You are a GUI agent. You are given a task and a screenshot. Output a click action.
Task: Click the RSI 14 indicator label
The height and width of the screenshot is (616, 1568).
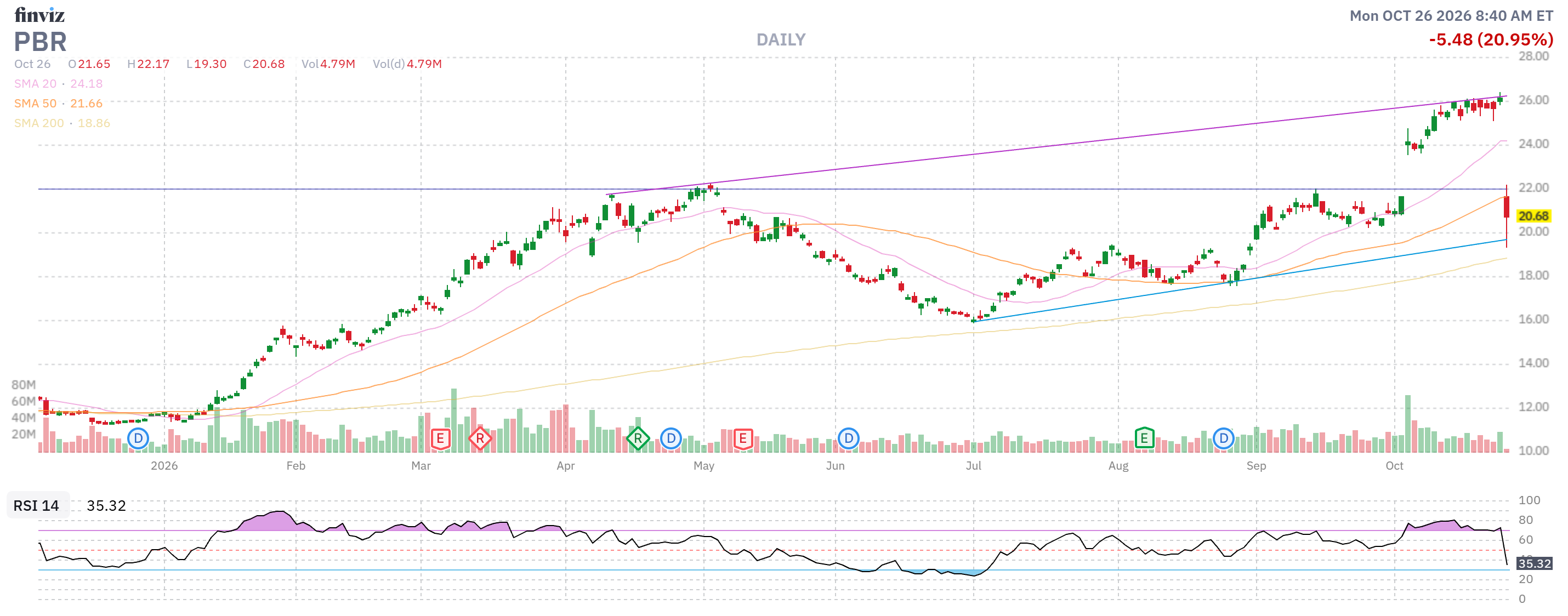pyautogui.click(x=37, y=506)
